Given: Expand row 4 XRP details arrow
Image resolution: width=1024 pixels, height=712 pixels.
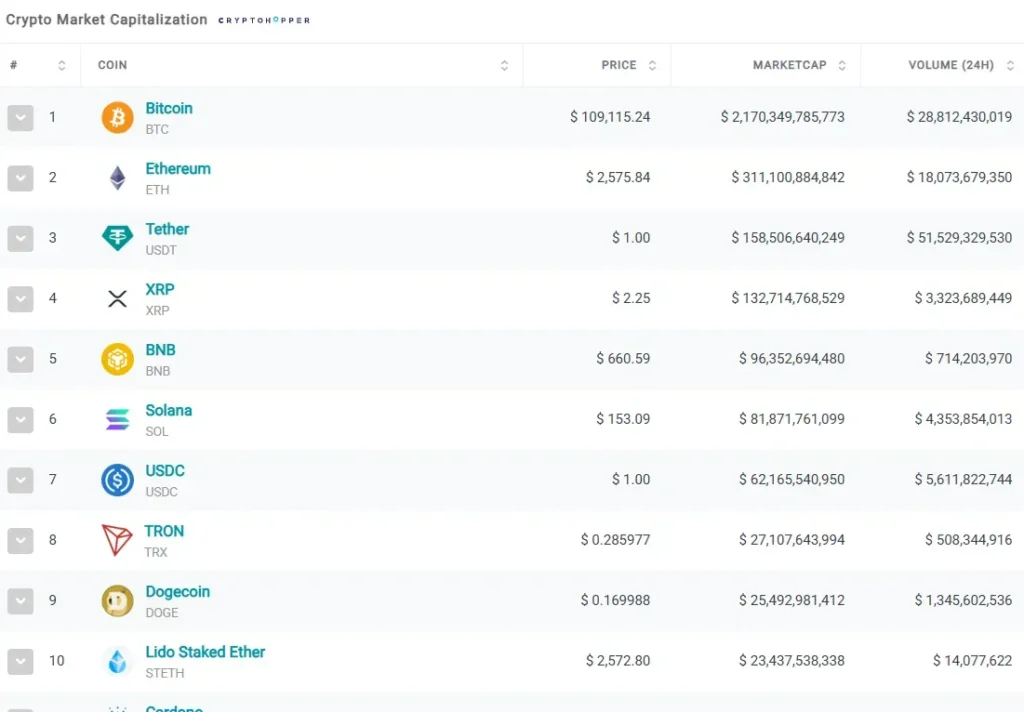Looking at the screenshot, I should pos(20,299).
